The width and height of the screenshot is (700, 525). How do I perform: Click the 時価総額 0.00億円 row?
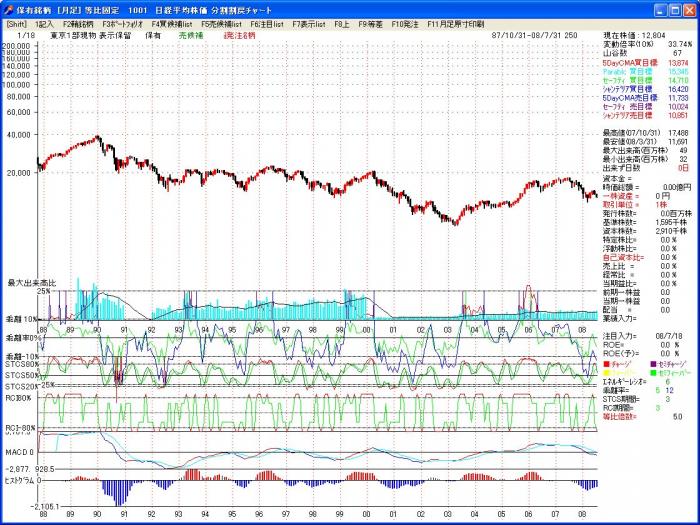(x=647, y=188)
